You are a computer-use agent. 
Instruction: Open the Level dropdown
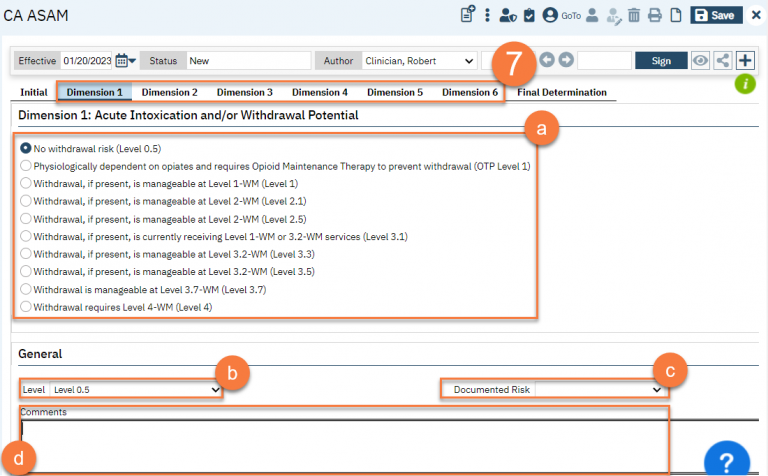click(135, 389)
